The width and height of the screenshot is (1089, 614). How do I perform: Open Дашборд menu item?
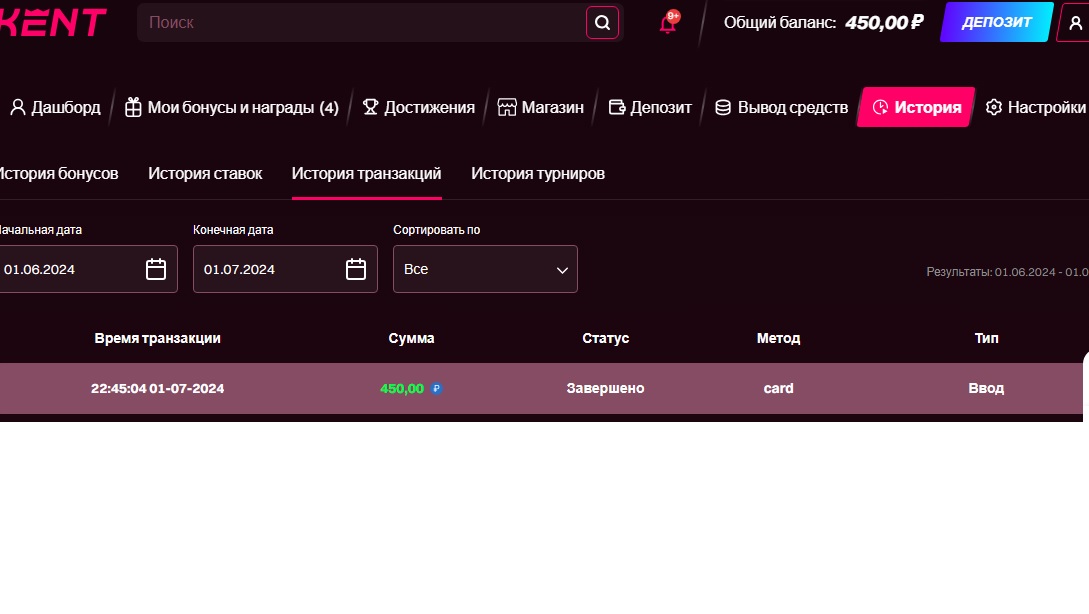coord(55,107)
